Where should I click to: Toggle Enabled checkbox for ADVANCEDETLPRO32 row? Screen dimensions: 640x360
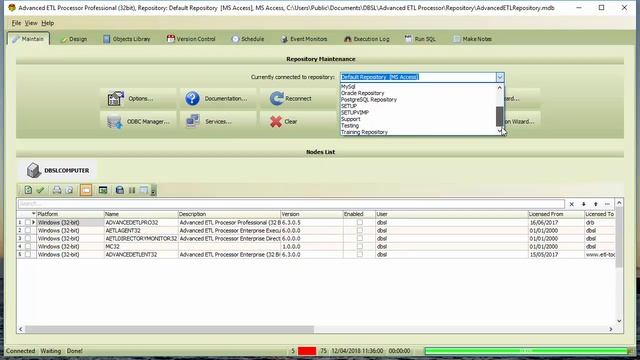click(360, 222)
